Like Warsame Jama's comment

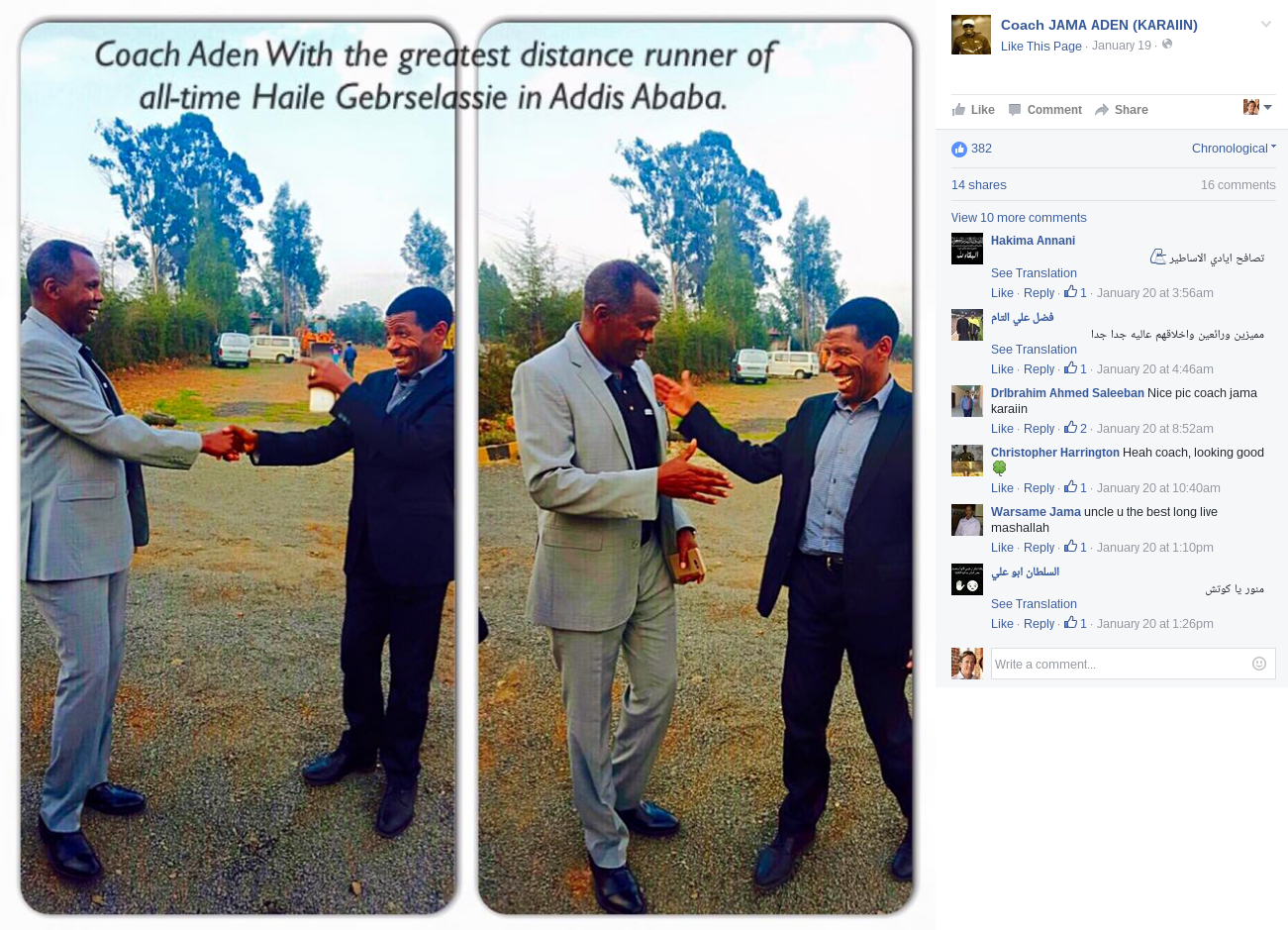[1002, 548]
